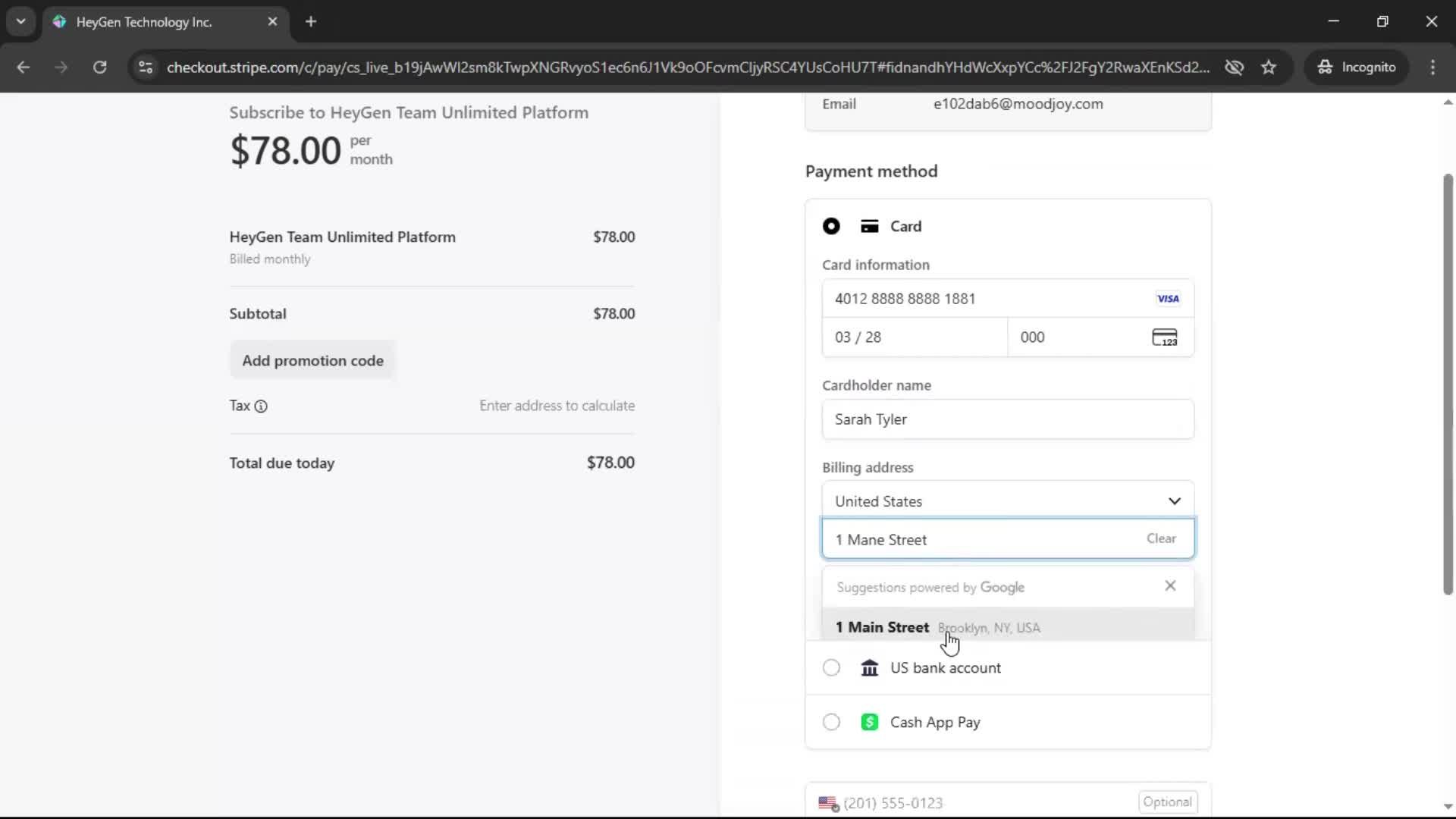Screen dimensions: 1456x819
Task: Switch to HeyGen Technology Inc. tab
Action: point(144,22)
